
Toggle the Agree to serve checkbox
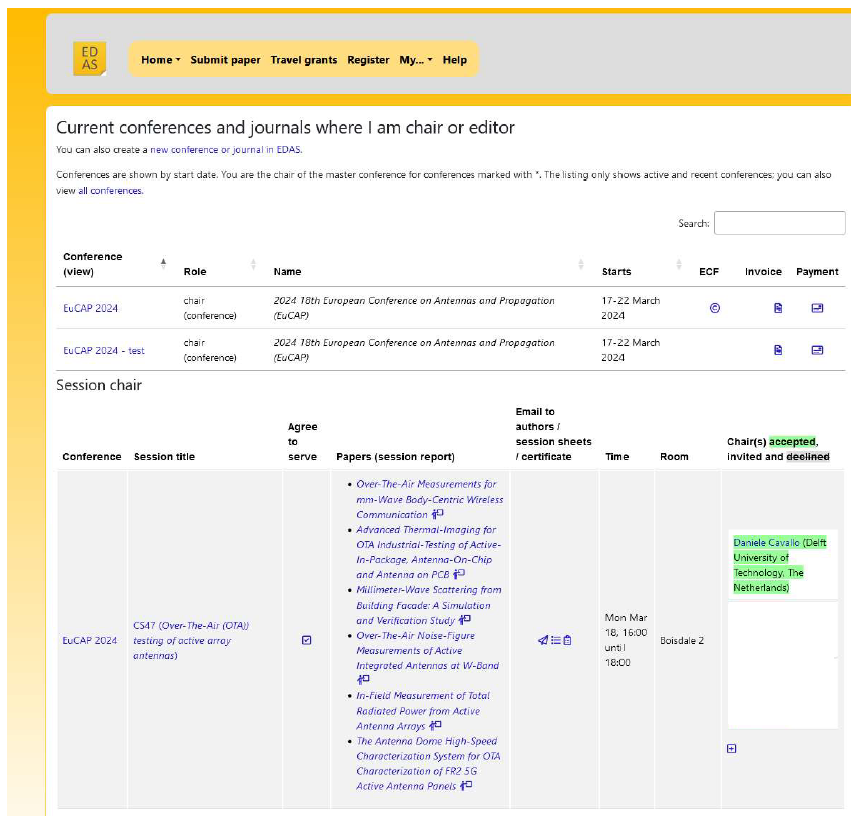tap(307, 640)
